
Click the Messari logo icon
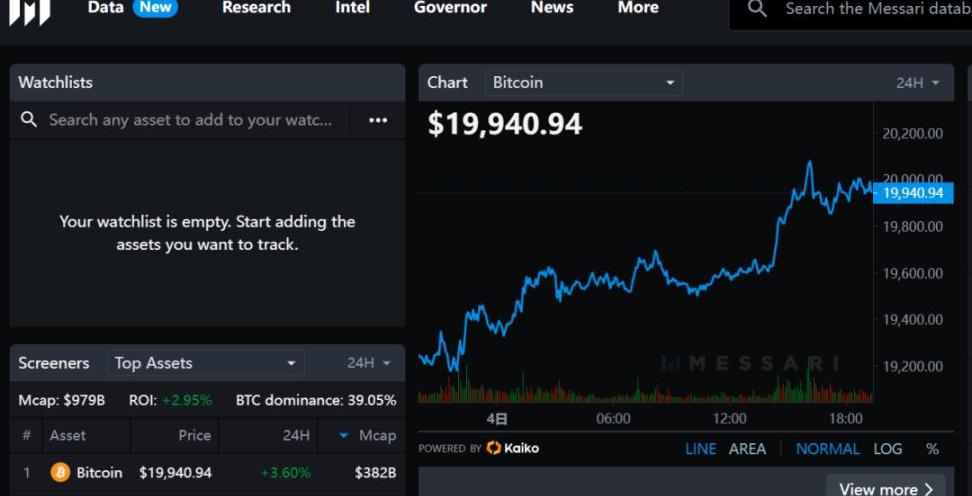29,11
